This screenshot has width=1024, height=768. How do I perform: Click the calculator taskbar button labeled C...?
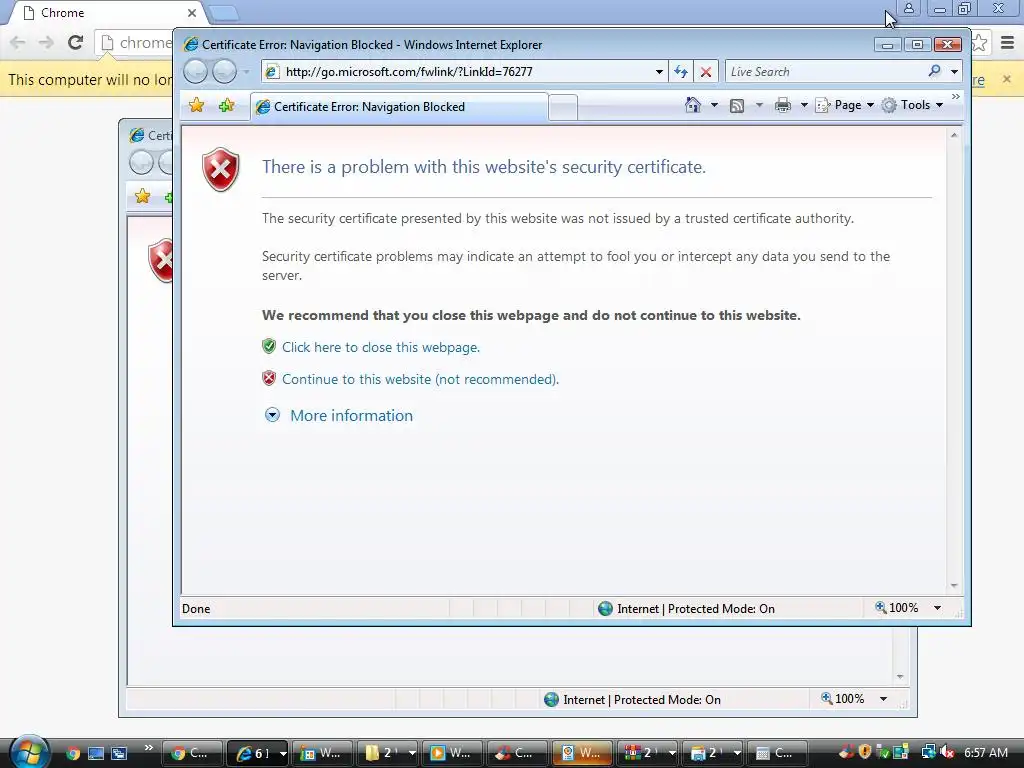777,753
